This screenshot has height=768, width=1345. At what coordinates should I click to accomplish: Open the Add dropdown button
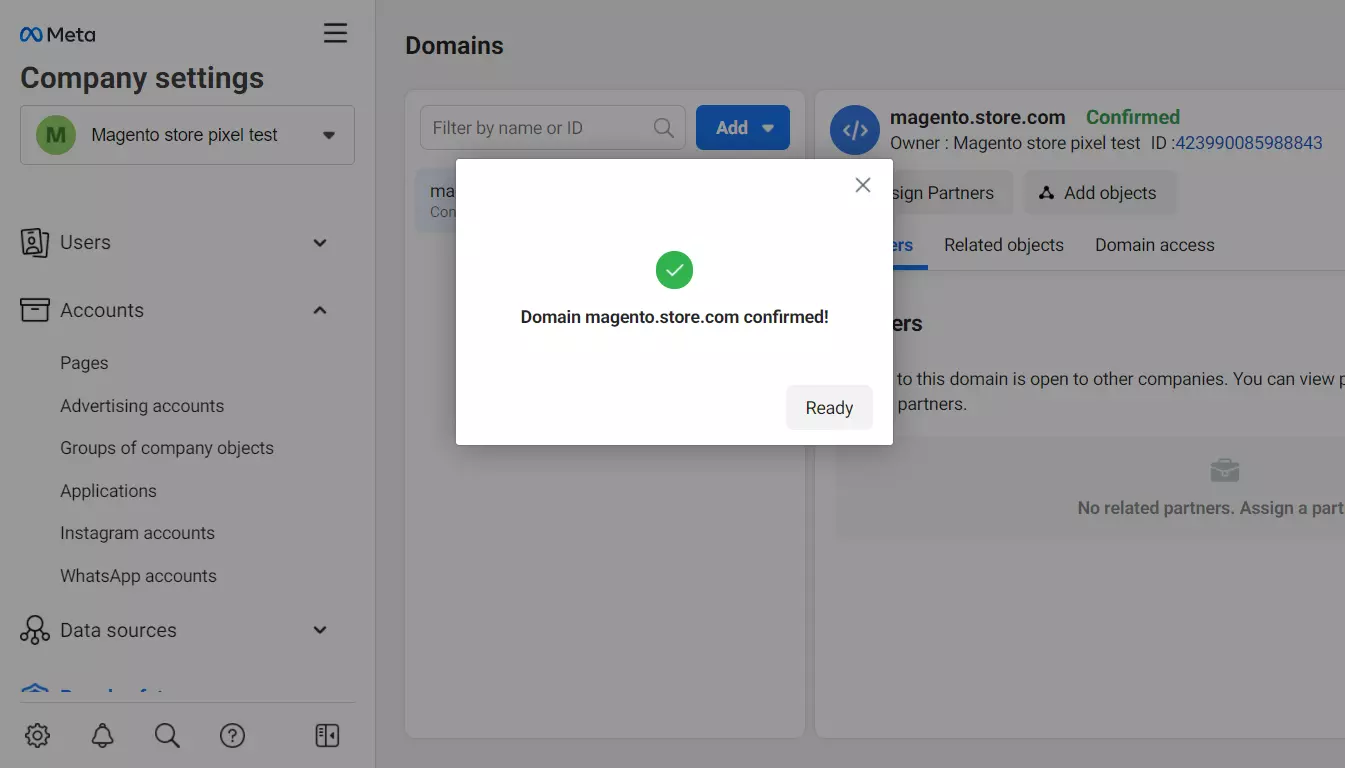(x=742, y=128)
